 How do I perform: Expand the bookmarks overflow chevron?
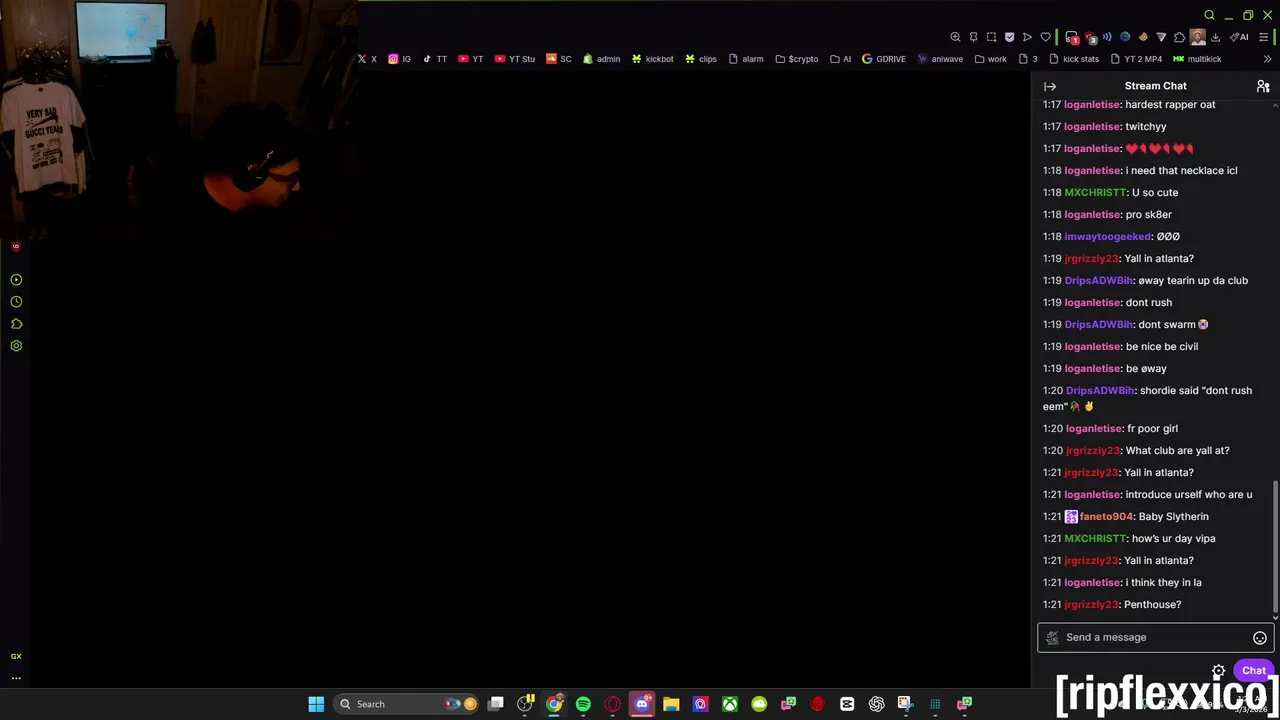coord(1268,59)
